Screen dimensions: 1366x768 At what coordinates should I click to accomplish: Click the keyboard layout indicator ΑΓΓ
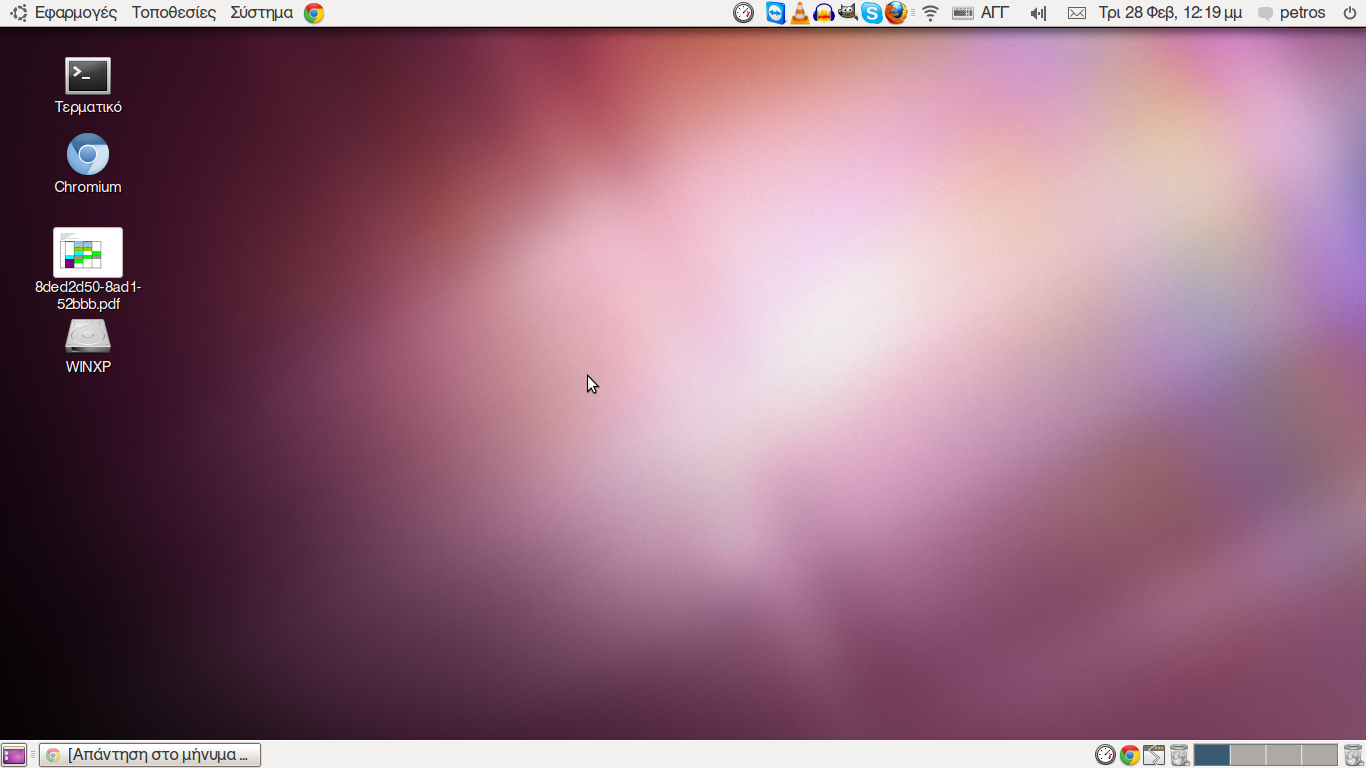[981, 13]
